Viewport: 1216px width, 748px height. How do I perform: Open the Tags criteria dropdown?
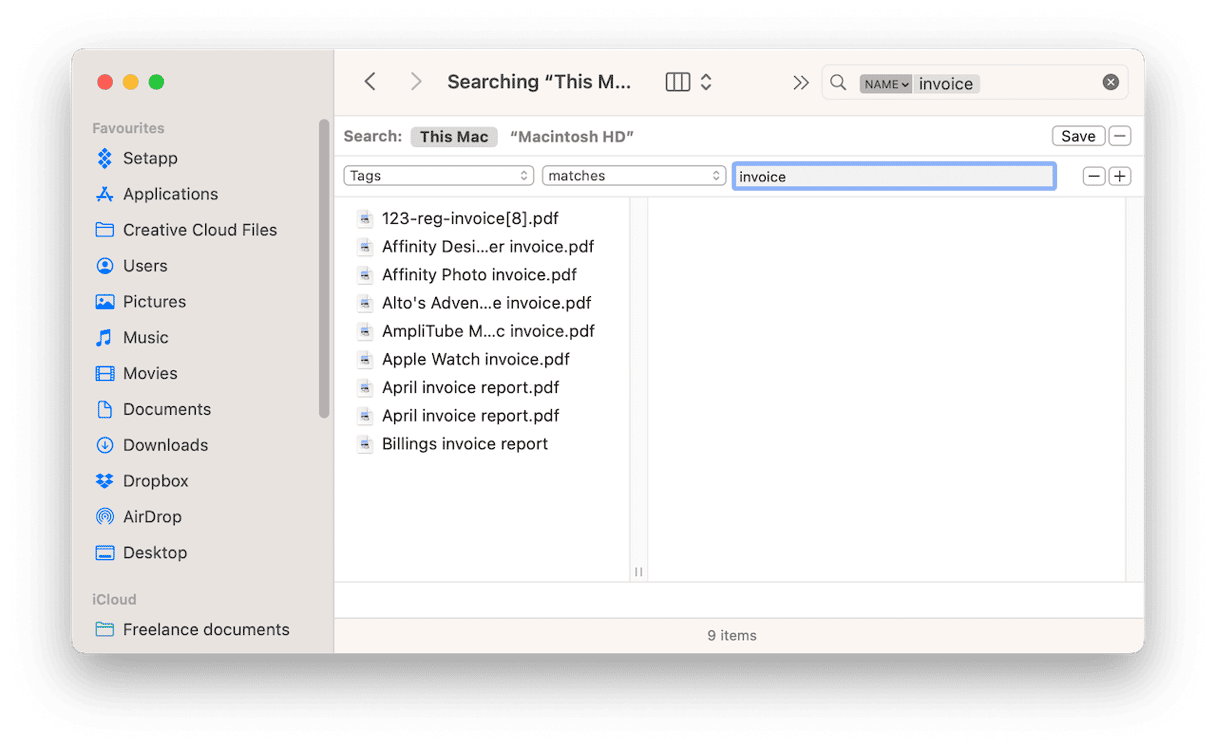coord(438,176)
